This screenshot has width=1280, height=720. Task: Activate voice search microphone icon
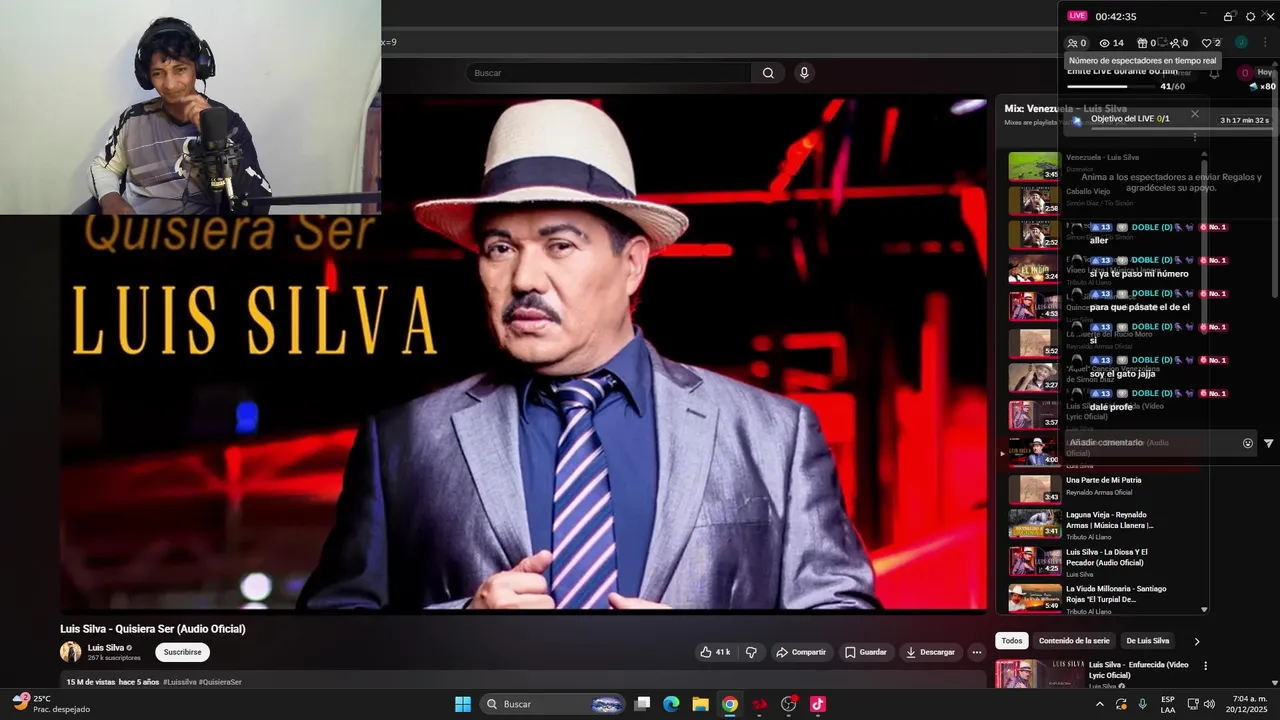click(x=804, y=73)
